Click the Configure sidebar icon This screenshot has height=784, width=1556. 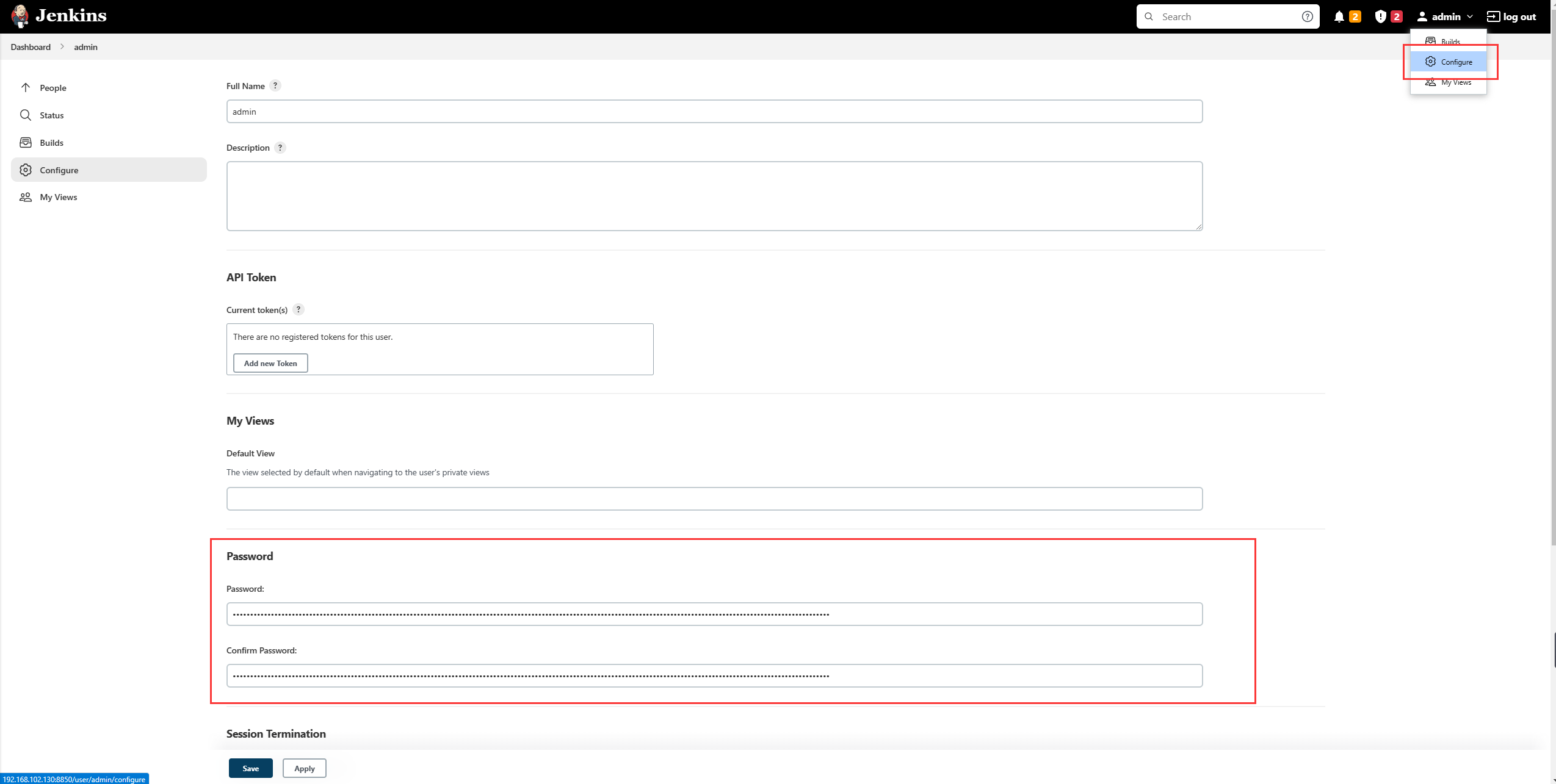click(x=26, y=169)
